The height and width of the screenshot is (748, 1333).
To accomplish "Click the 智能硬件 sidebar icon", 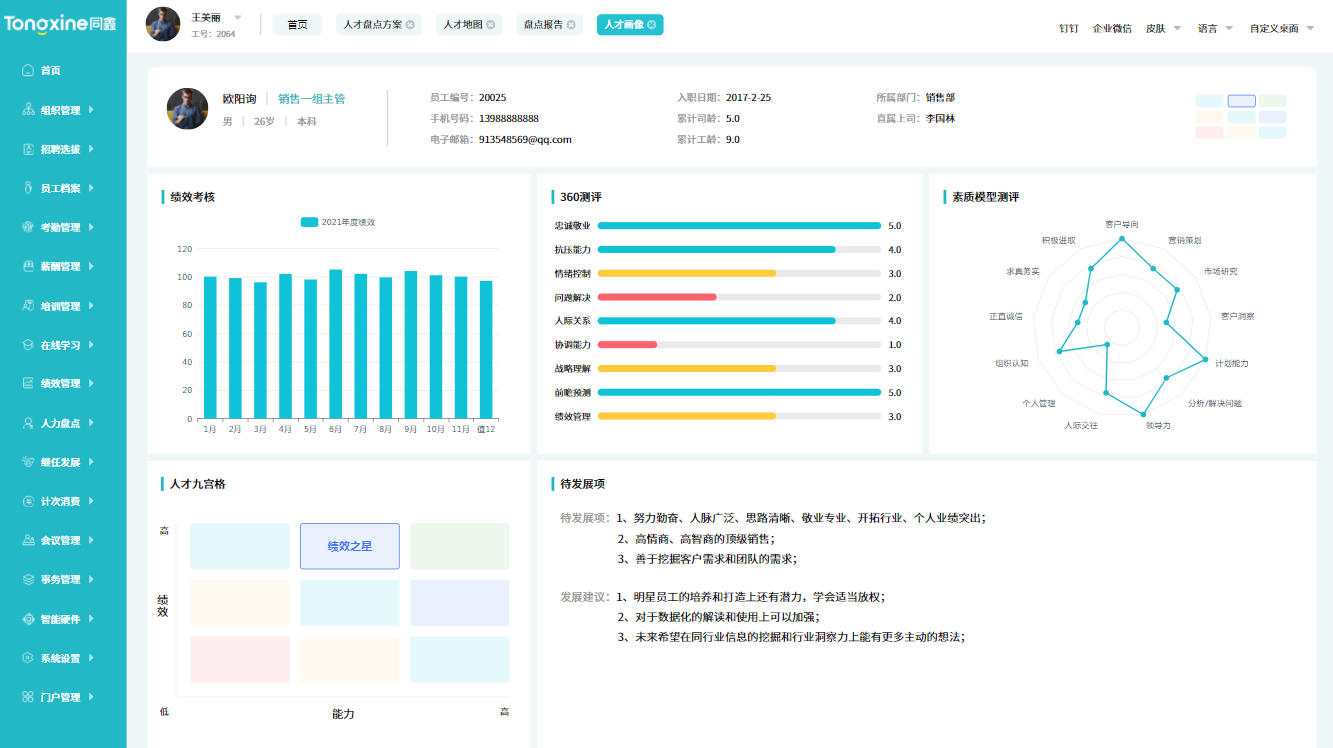I will click(25, 618).
